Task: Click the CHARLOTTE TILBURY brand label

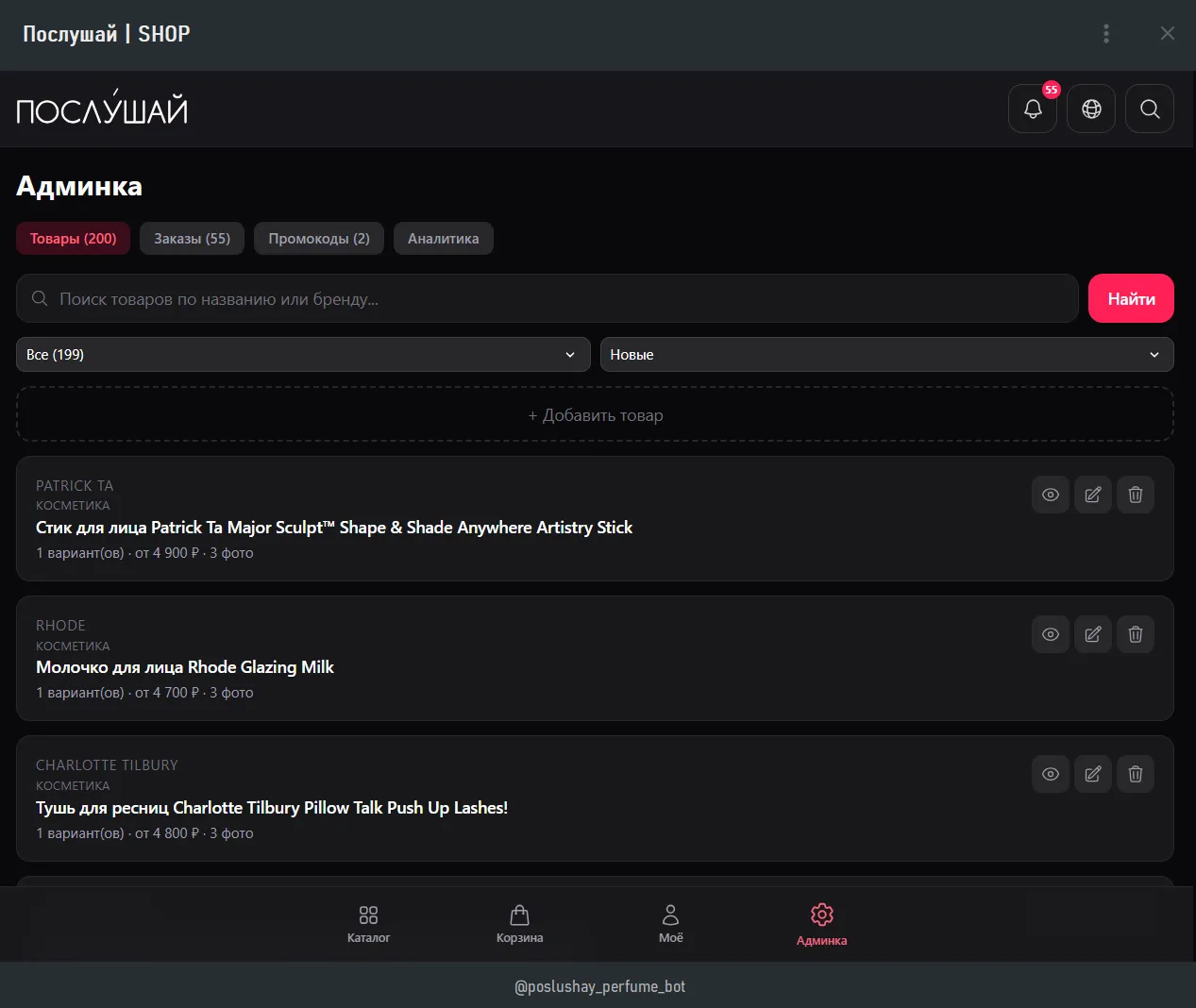Action: point(107,764)
